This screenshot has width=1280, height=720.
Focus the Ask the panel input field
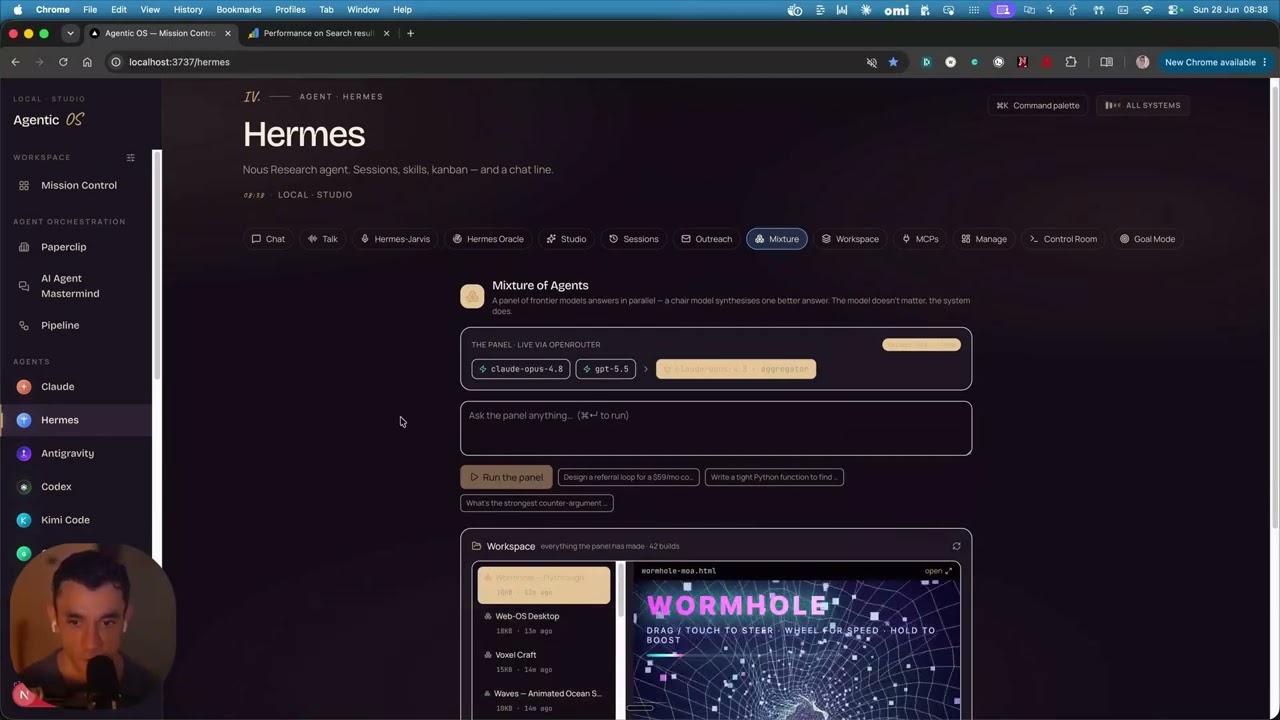click(716, 428)
